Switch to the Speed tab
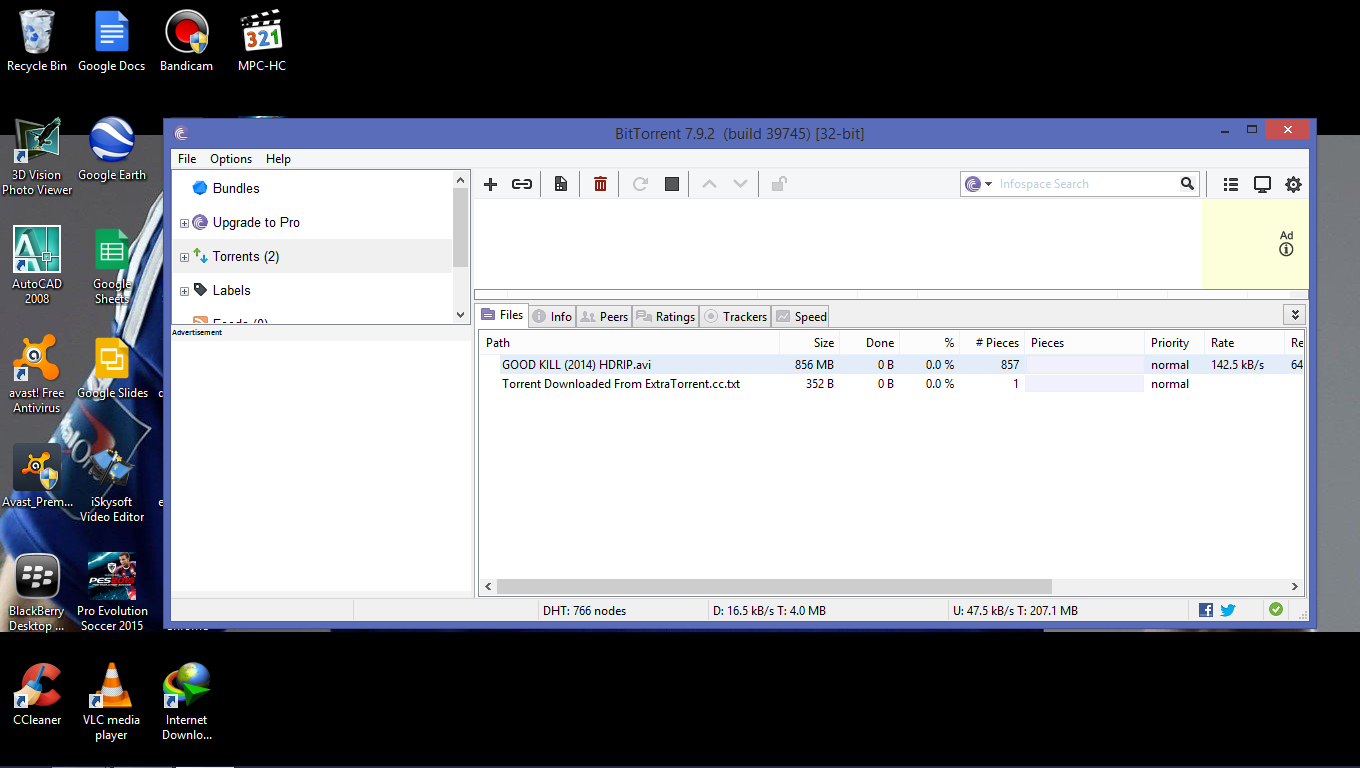 [801, 316]
